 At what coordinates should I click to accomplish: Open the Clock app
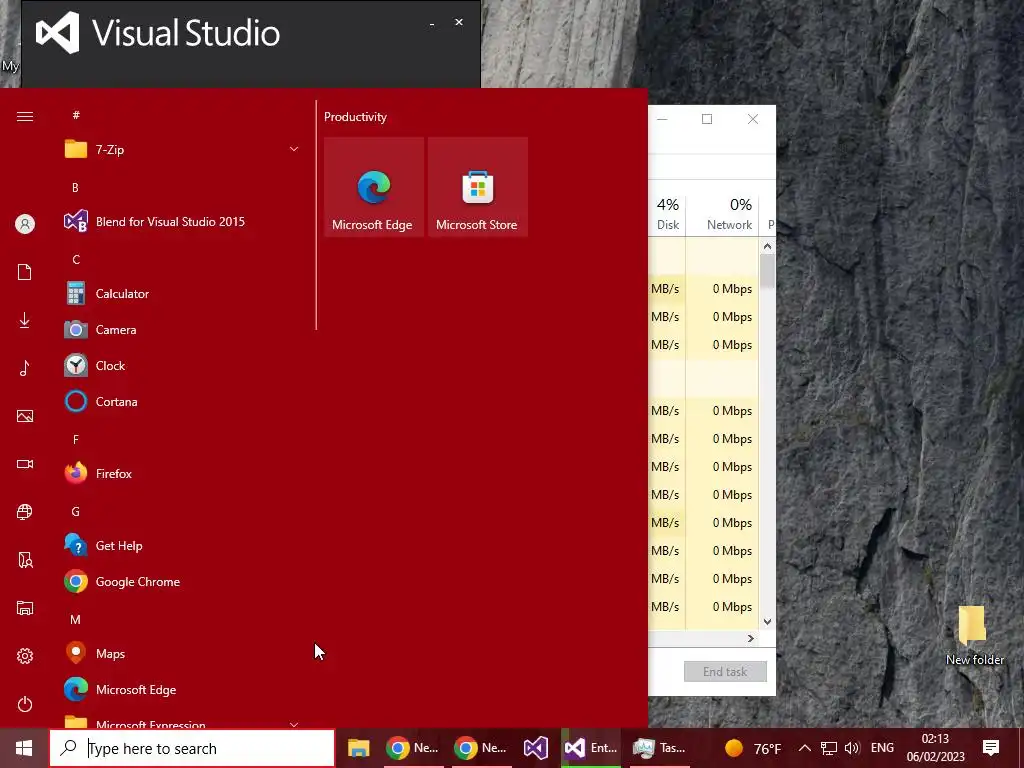pos(184,366)
